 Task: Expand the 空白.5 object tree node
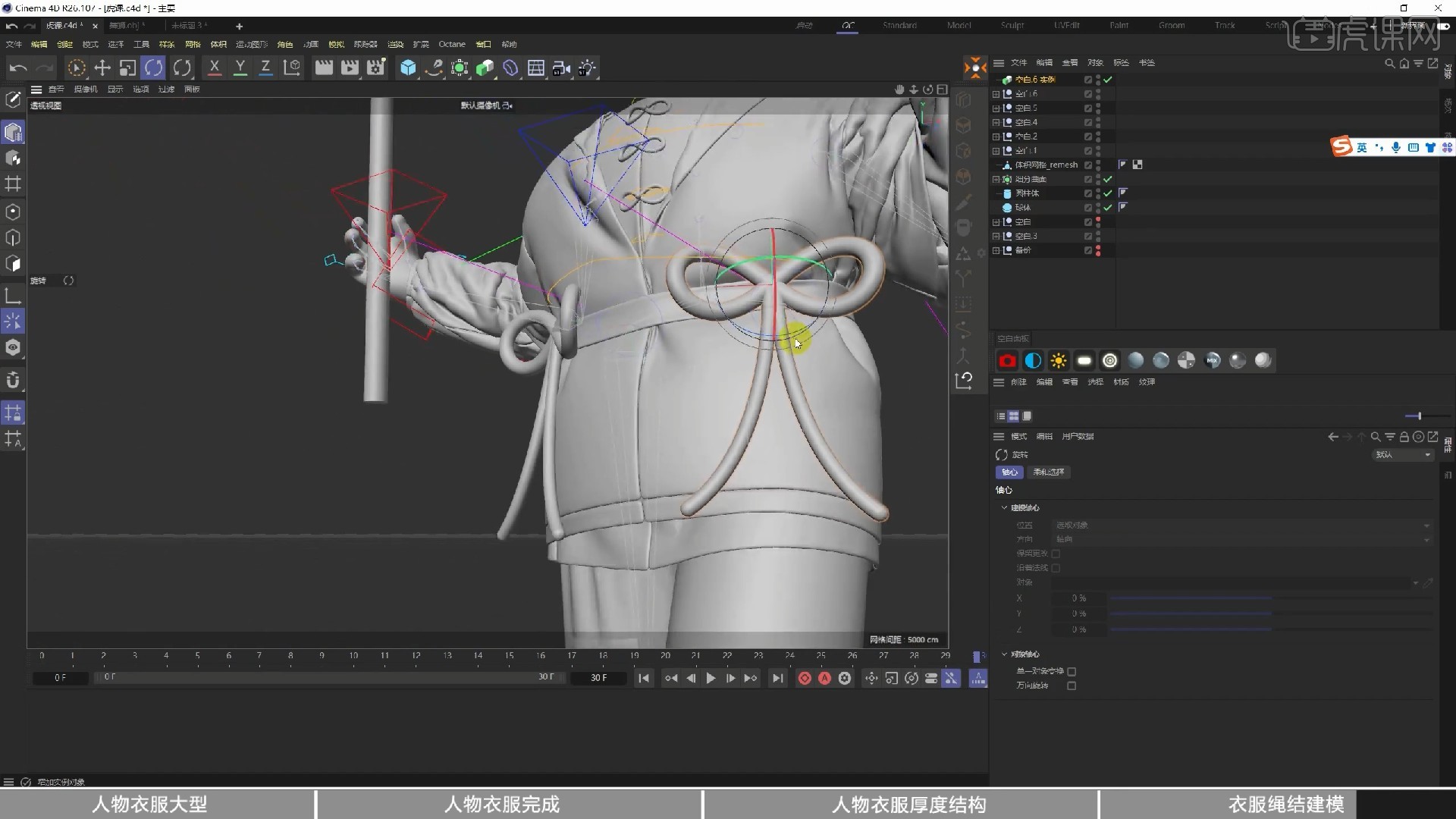[x=996, y=108]
